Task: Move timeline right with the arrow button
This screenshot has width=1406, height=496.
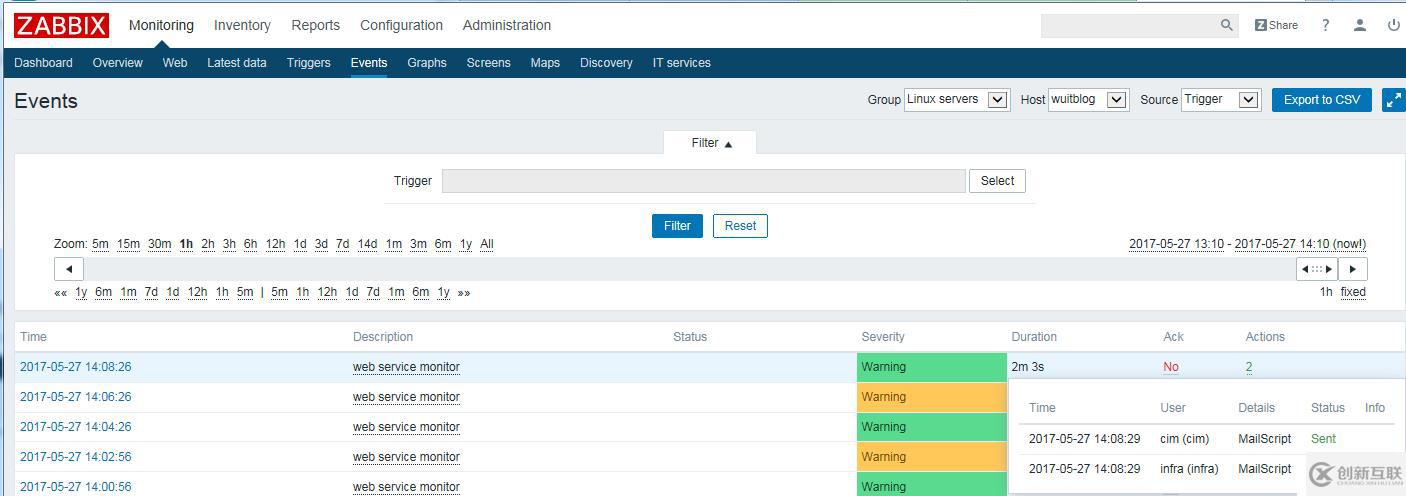Action: coord(1353,269)
